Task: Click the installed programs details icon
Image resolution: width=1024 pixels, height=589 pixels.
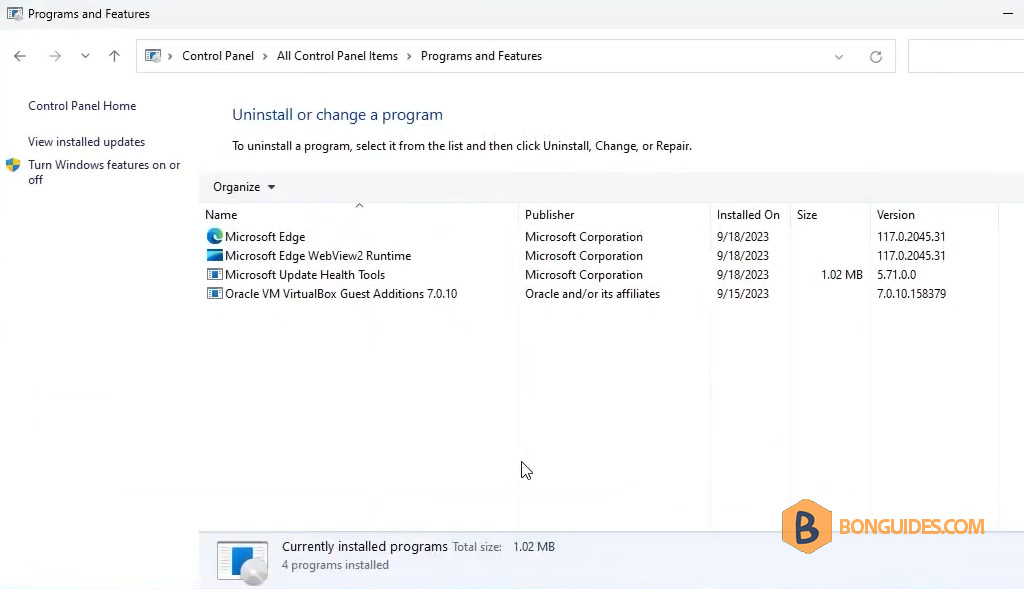Action: pos(242,562)
